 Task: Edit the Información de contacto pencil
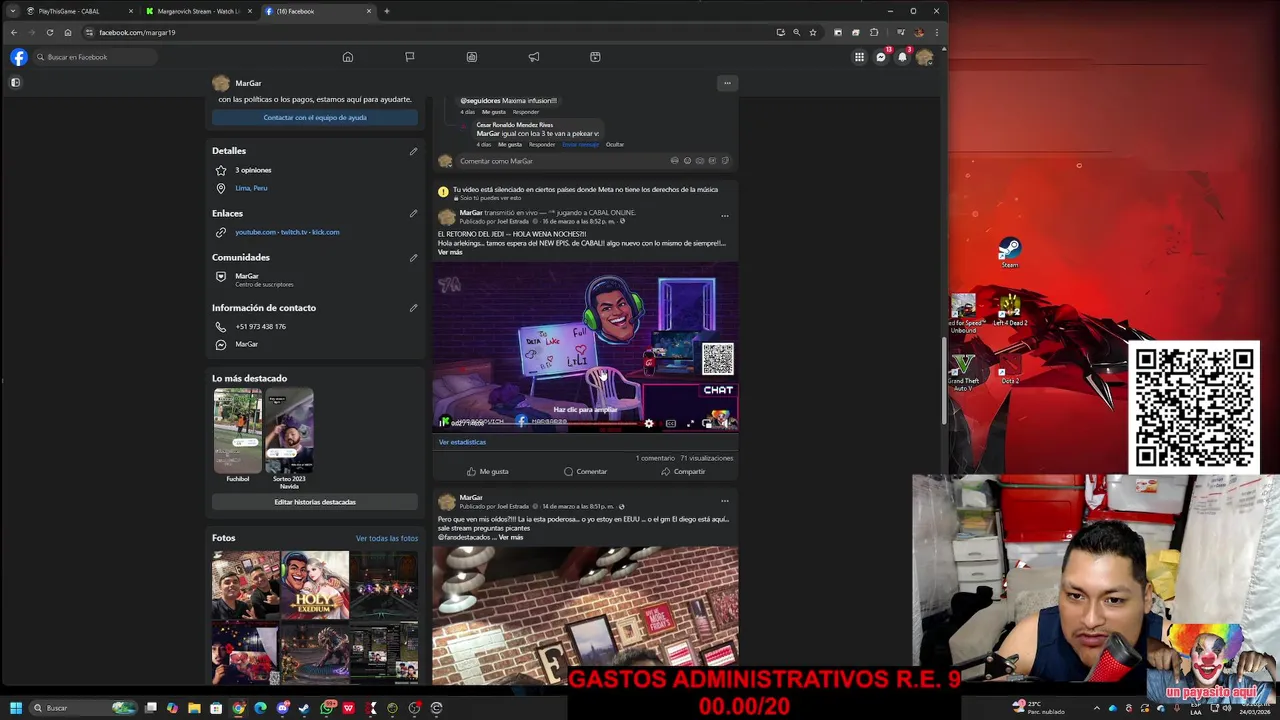[x=413, y=308]
